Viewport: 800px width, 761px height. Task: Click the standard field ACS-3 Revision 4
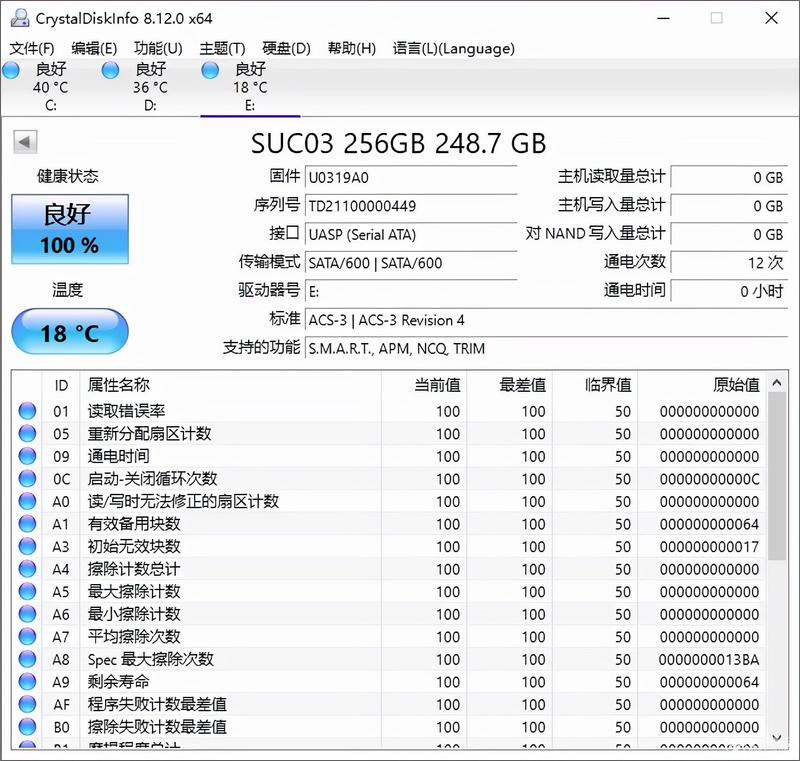point(546,320)
